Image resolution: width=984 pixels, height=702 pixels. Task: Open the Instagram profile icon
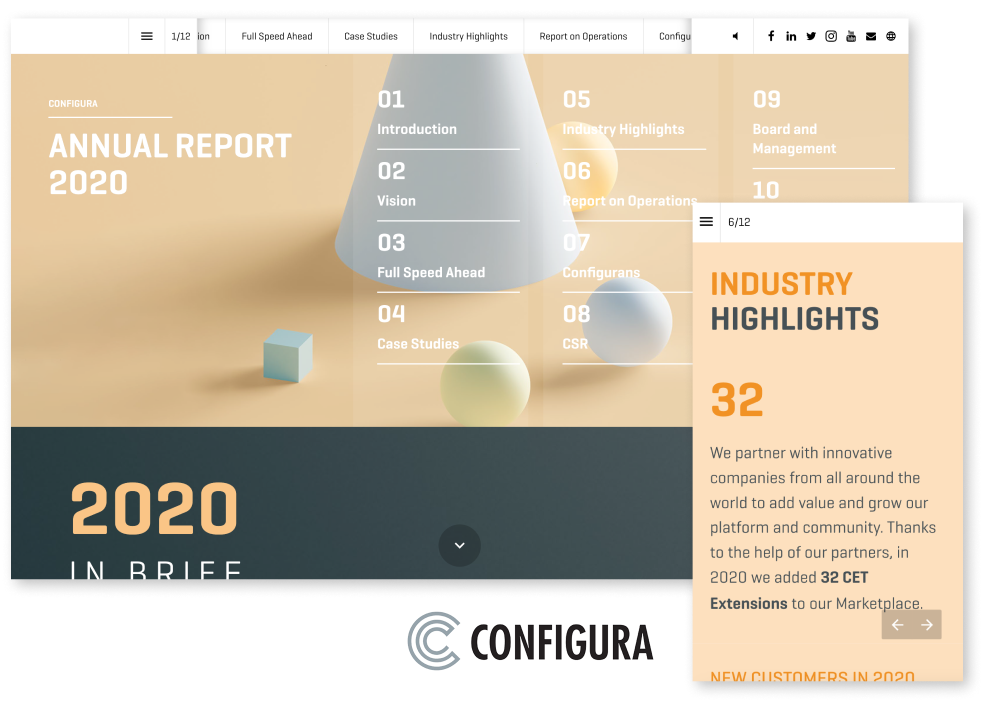tap(831, 36)
